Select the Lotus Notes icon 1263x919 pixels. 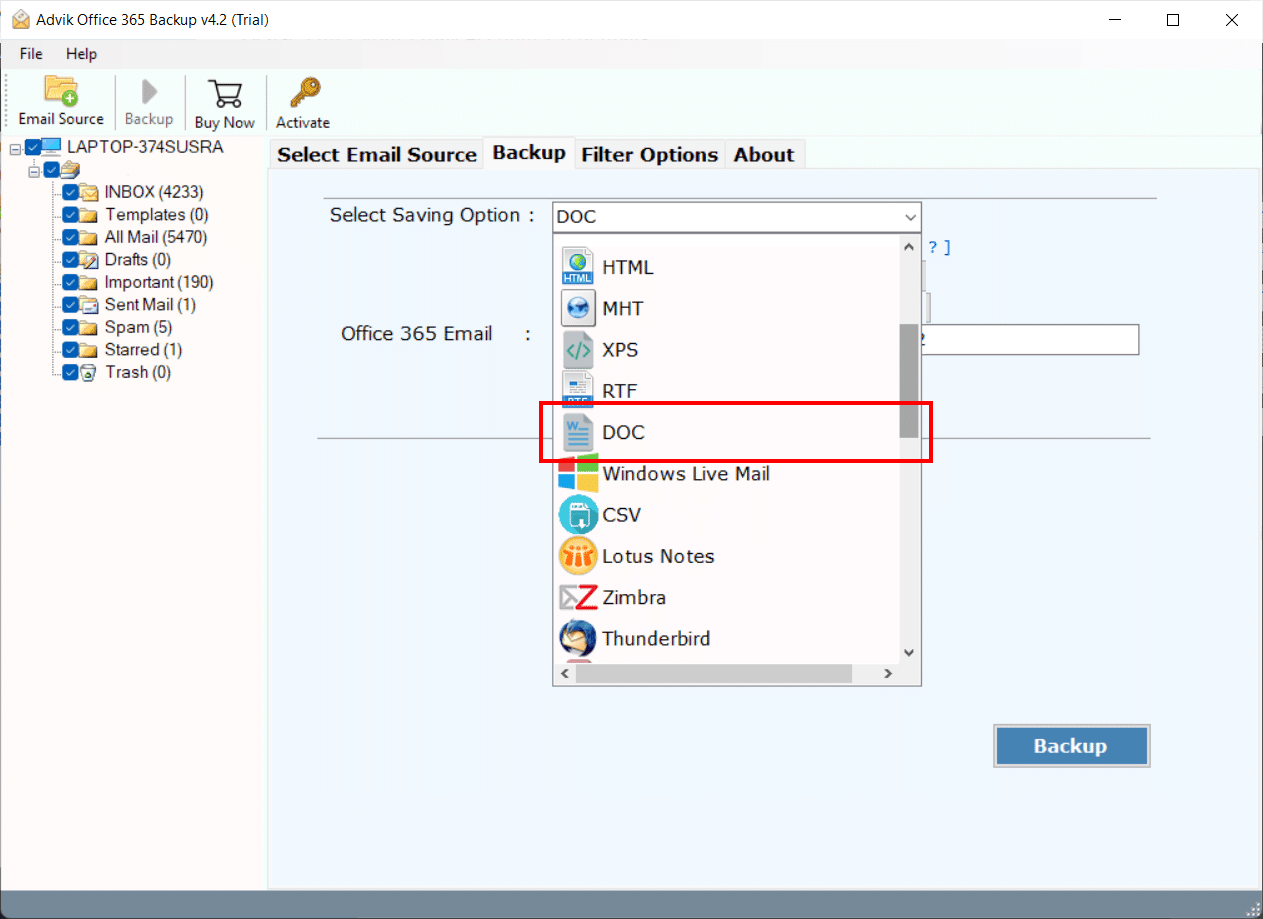point(578,555)
